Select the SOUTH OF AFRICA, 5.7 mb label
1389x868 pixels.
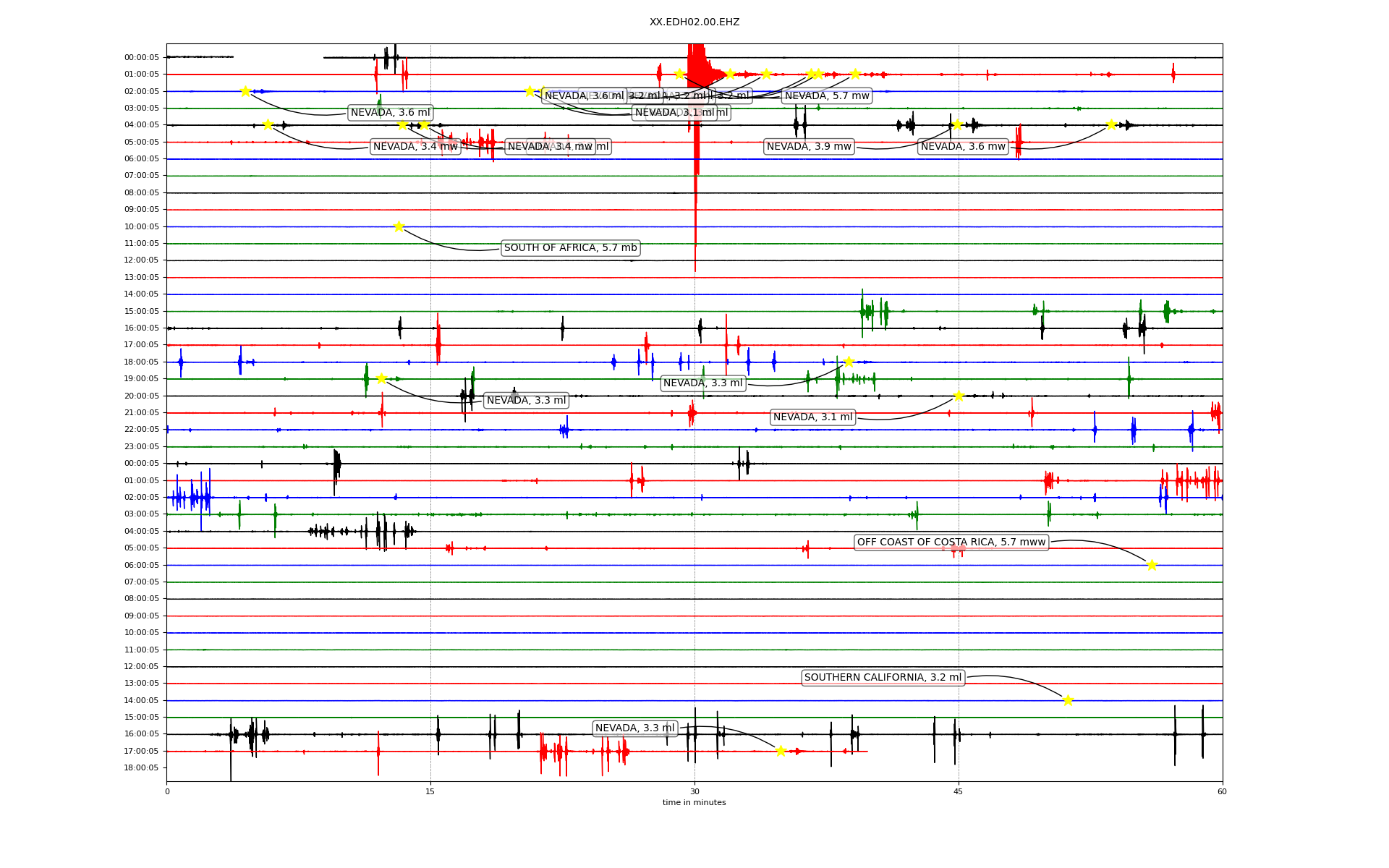(x=570, y=248)
